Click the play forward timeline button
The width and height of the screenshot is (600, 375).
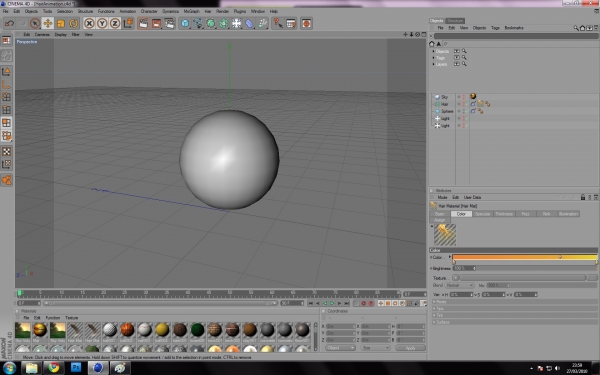click(x=333, y=303)
